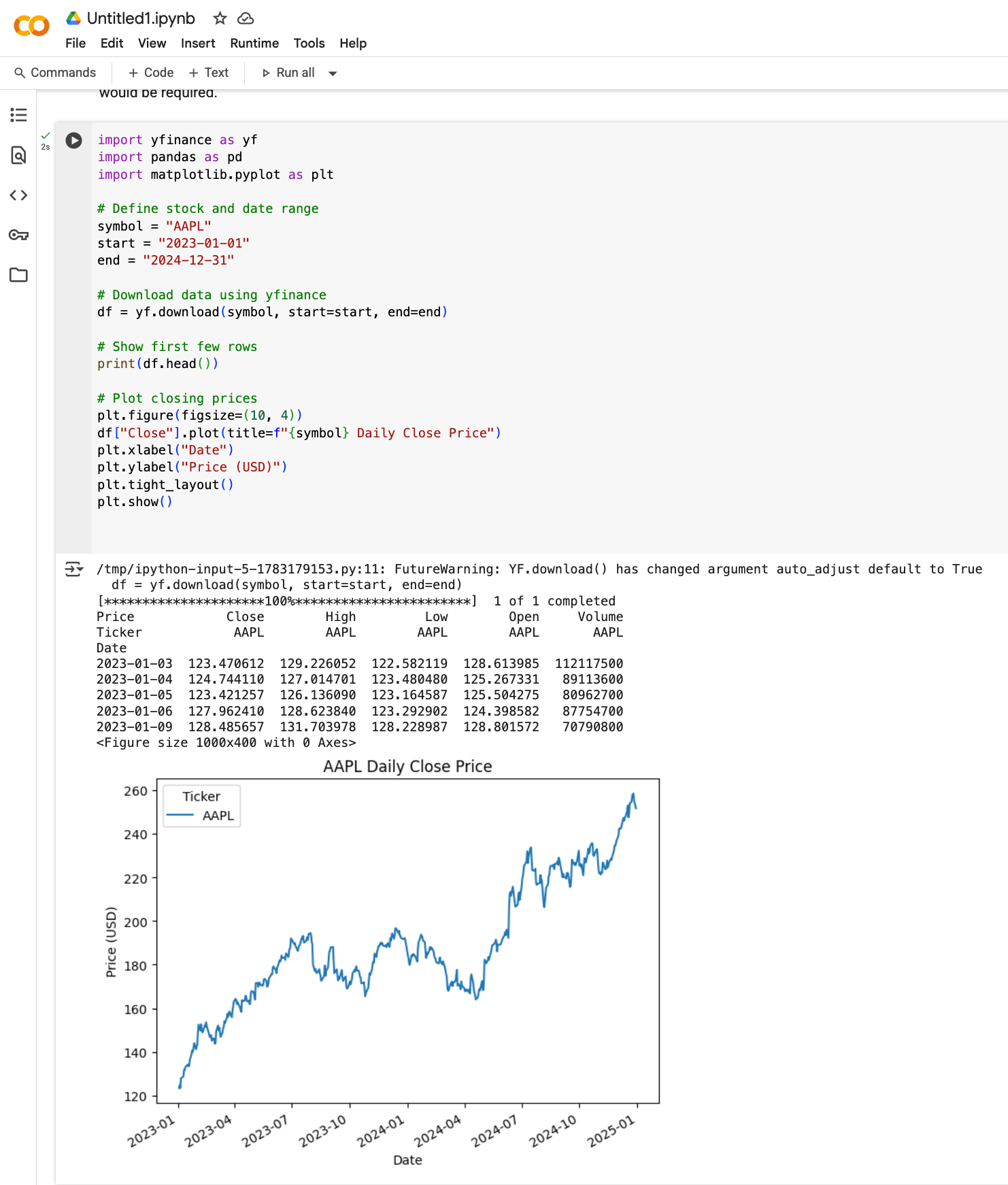The image size is (1008, 1185).
Task: Open the files folder panel
Action: 18,275
